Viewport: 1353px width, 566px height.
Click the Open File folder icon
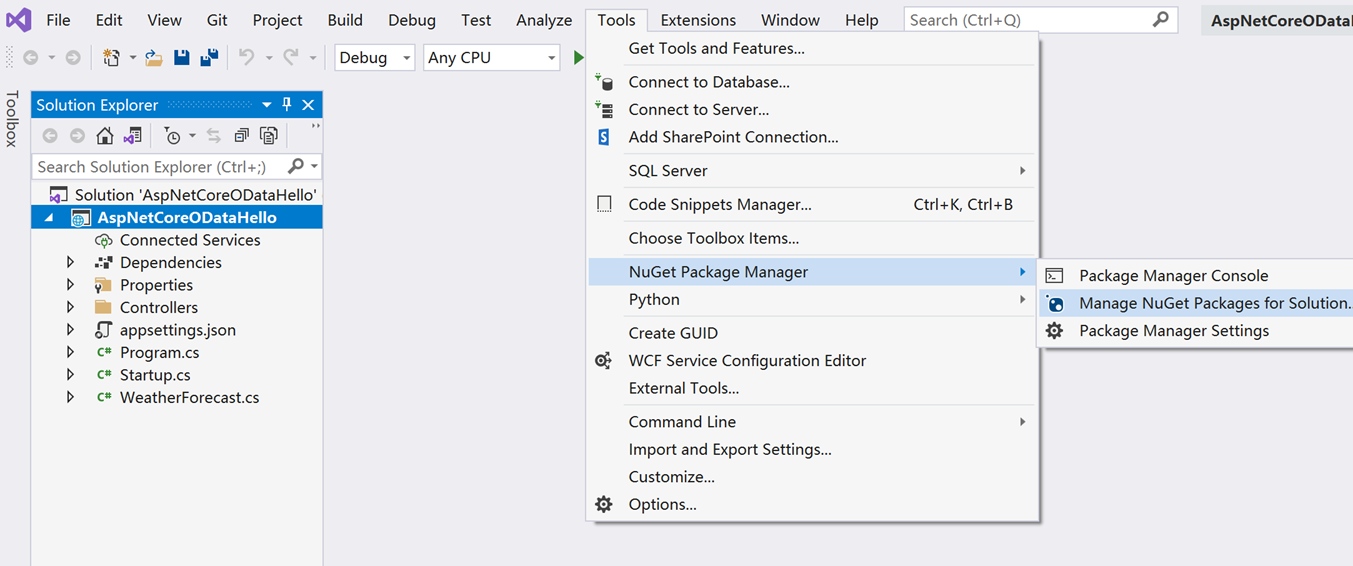pyautogui.click(x=154, y=58)
